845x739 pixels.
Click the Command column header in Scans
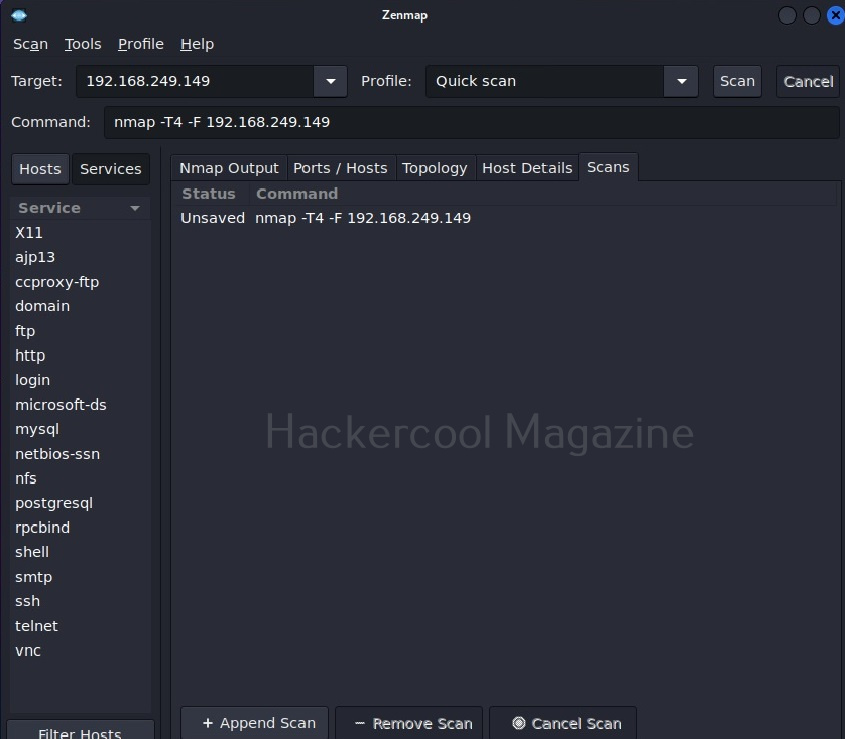[543, 194]
